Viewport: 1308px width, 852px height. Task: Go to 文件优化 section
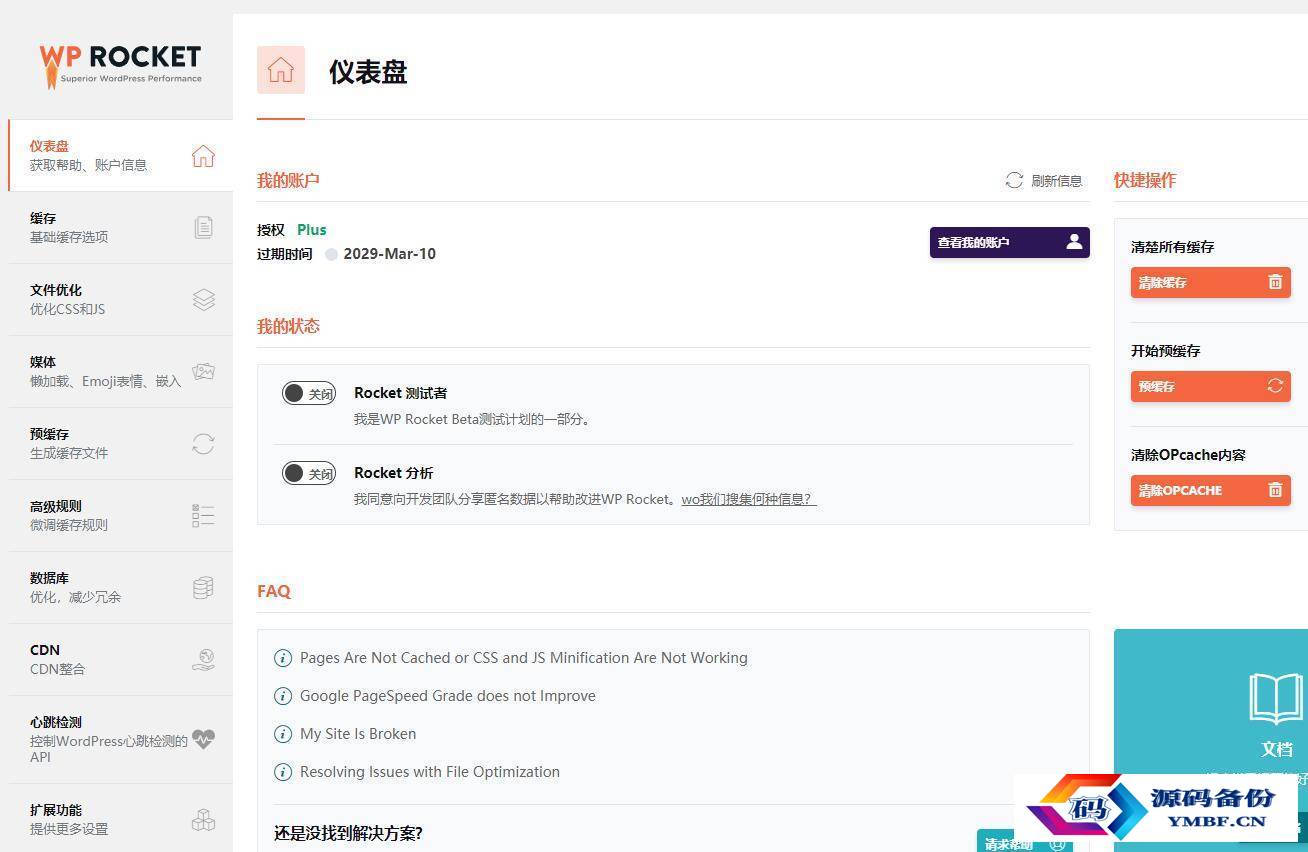pyautogui.click(x=120, y=299)
